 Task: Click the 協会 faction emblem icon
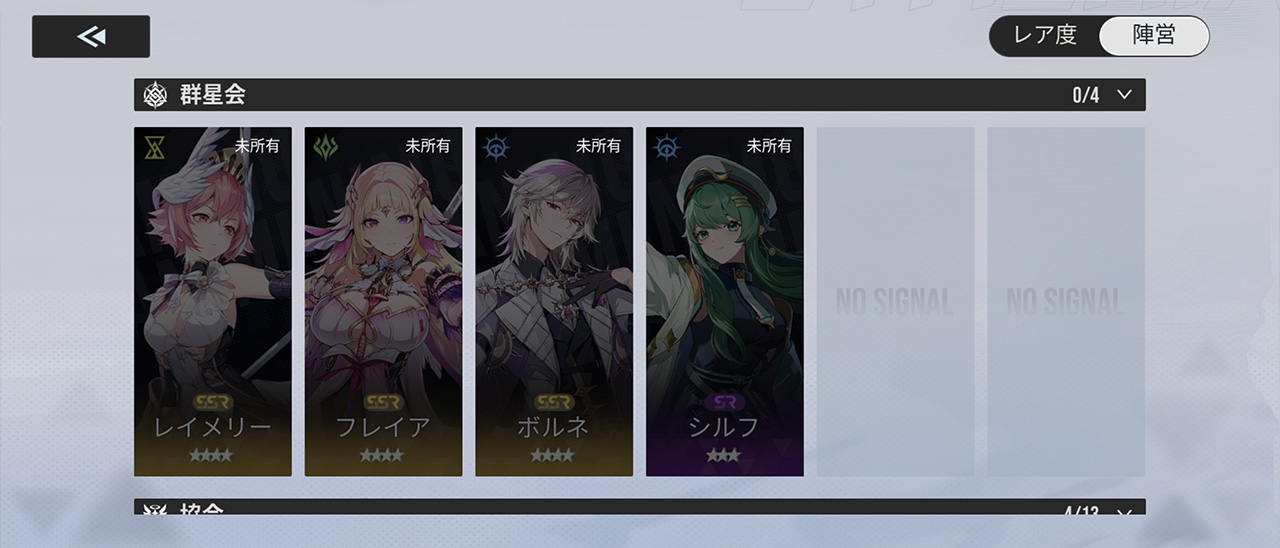(x=155, y=510)
